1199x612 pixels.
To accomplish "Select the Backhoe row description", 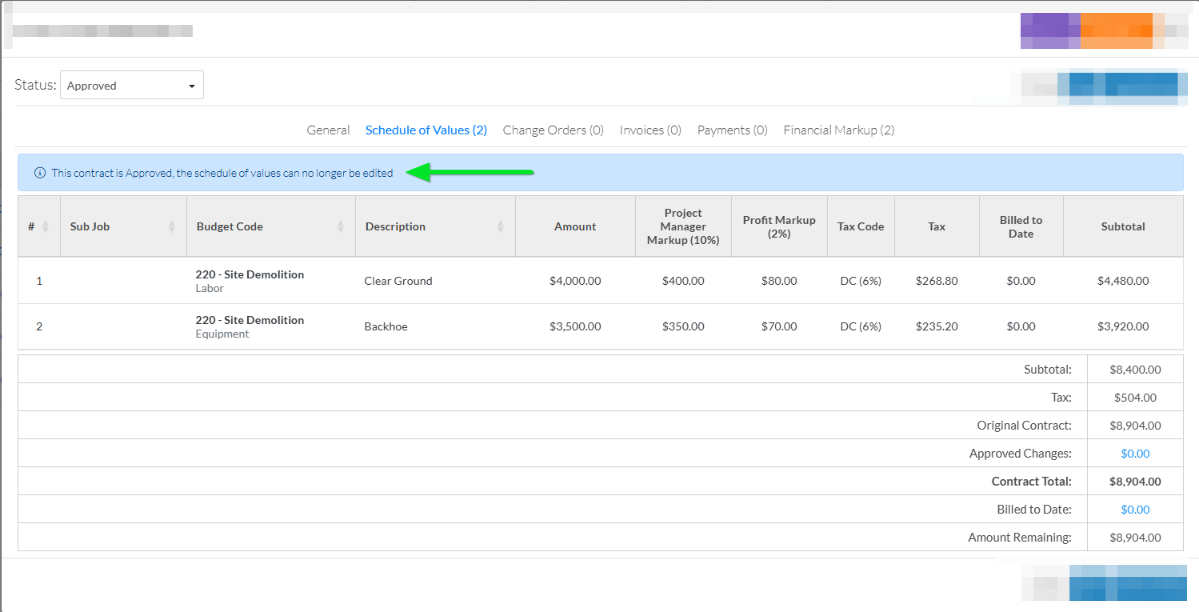I will [x=386, y=327].
